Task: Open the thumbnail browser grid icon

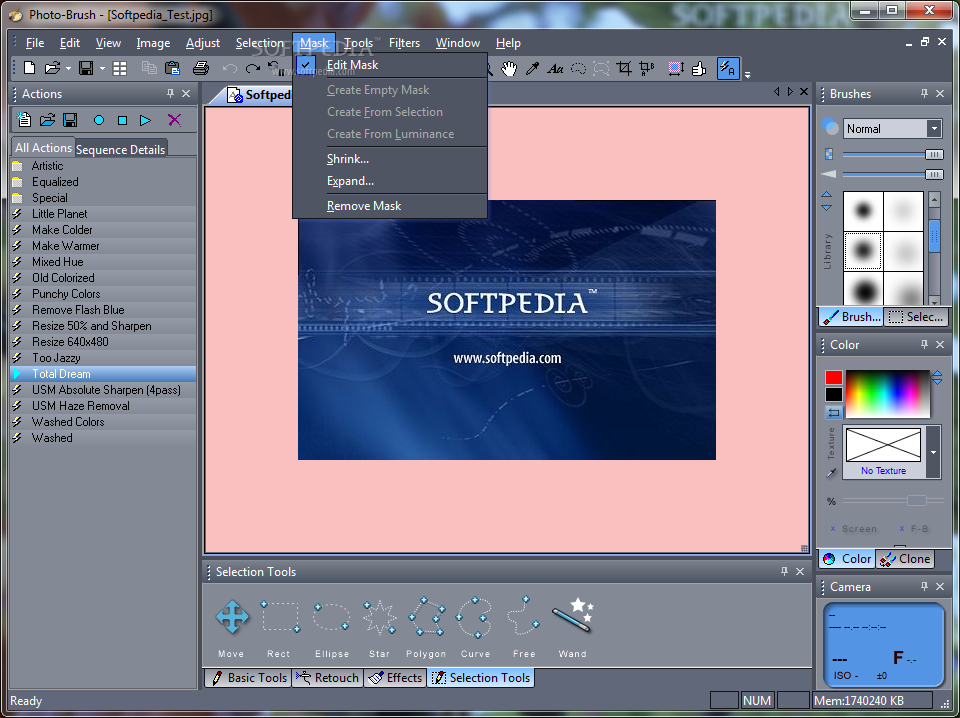Action: coord(120,68)
